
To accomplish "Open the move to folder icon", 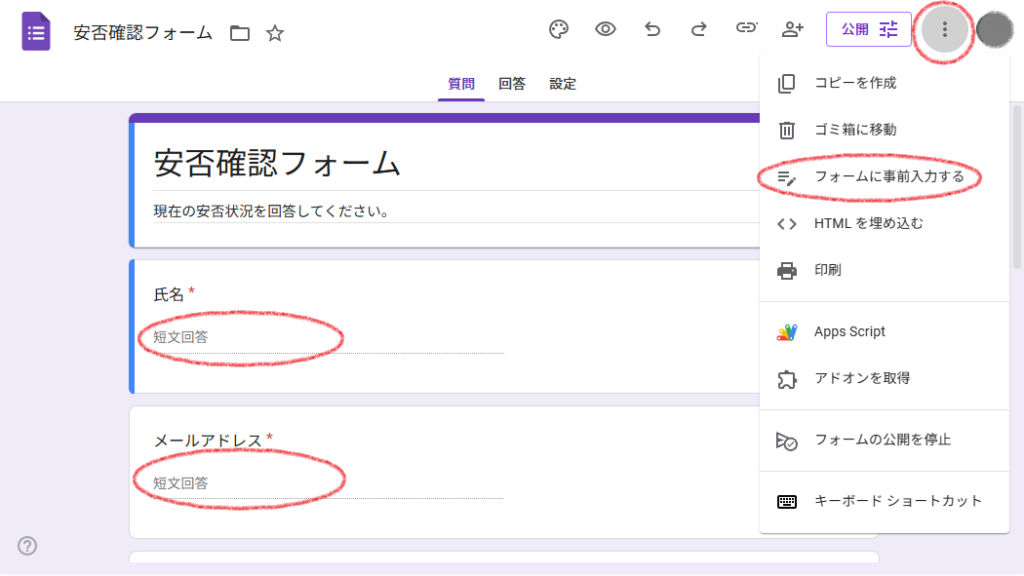I will [240, 33].
